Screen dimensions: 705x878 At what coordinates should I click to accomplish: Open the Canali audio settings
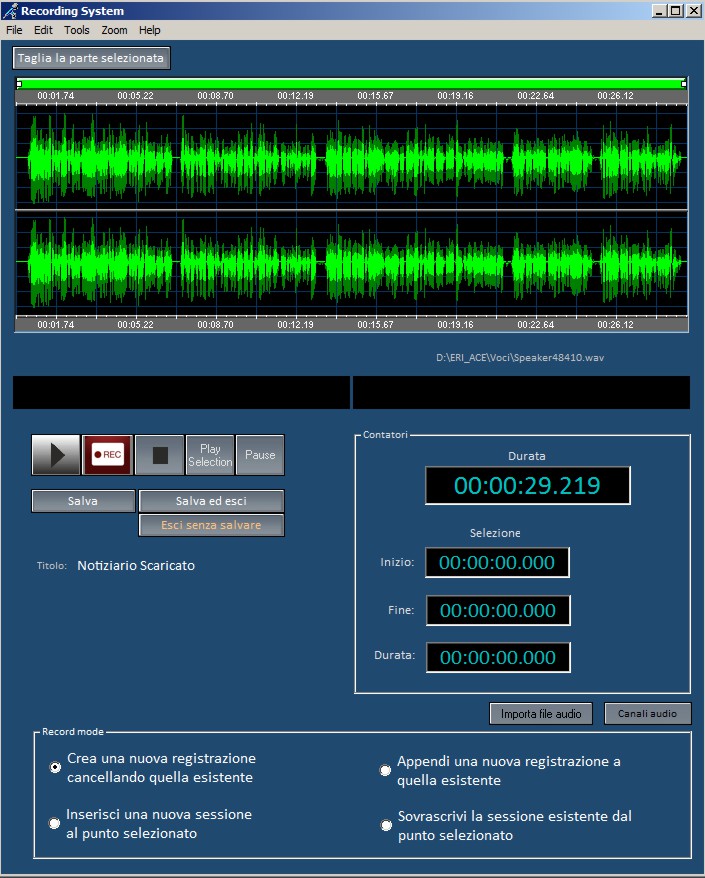pyautogui.click(x=647, y=714)
